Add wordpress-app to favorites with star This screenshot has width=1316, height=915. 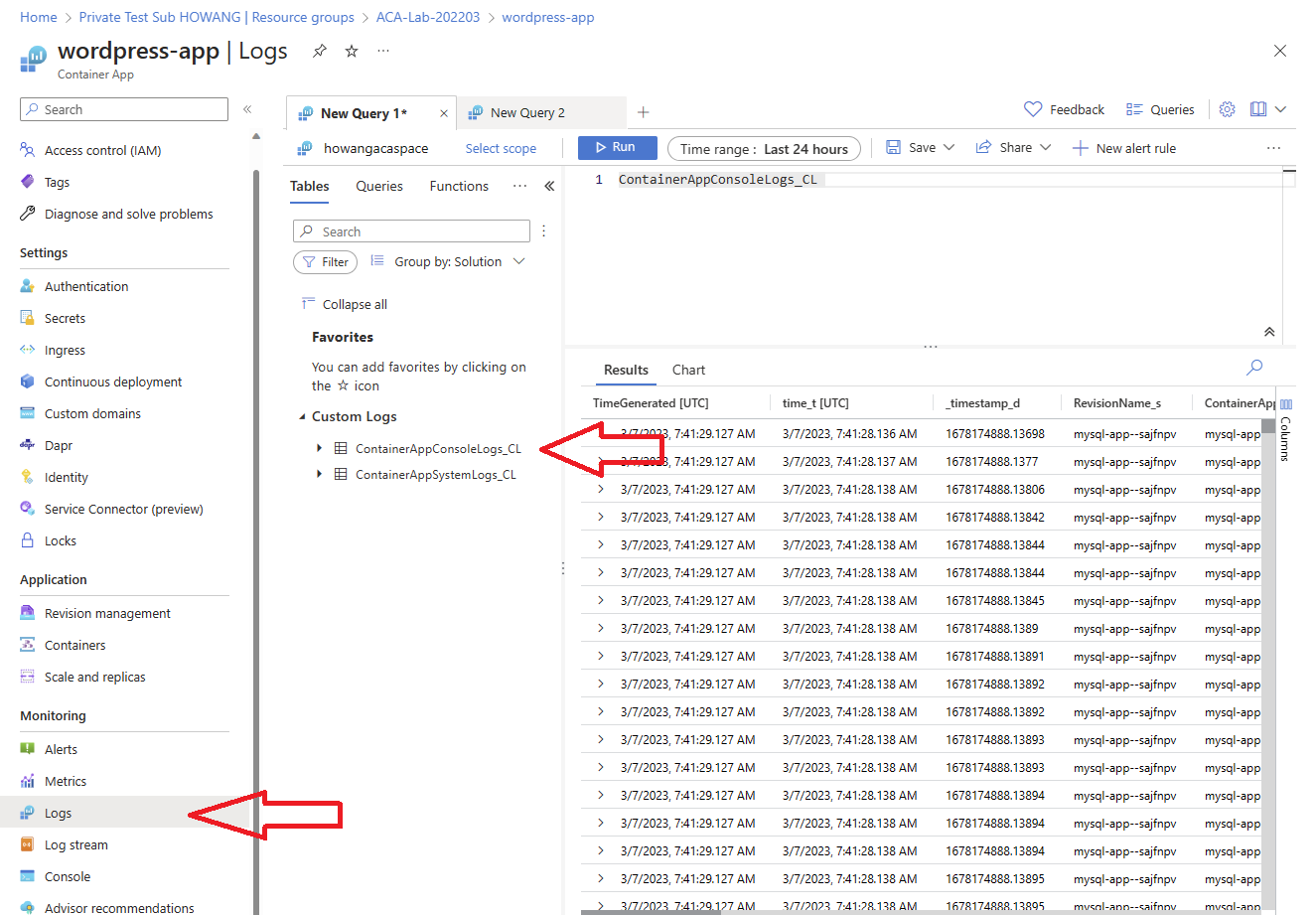click(x=352, y=51)
